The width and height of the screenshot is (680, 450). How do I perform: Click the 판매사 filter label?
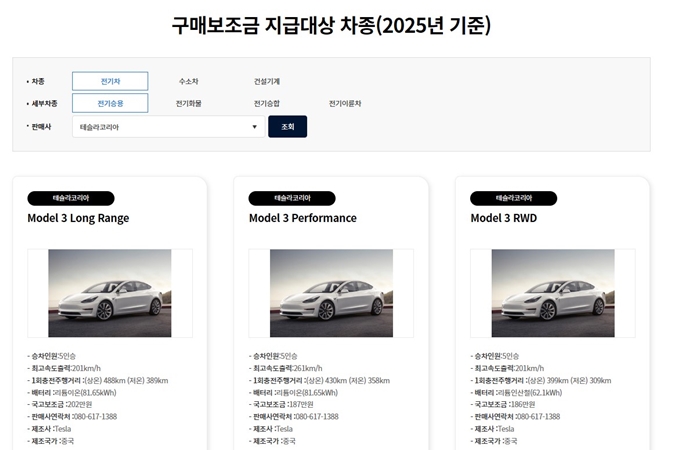pos(41,127)
